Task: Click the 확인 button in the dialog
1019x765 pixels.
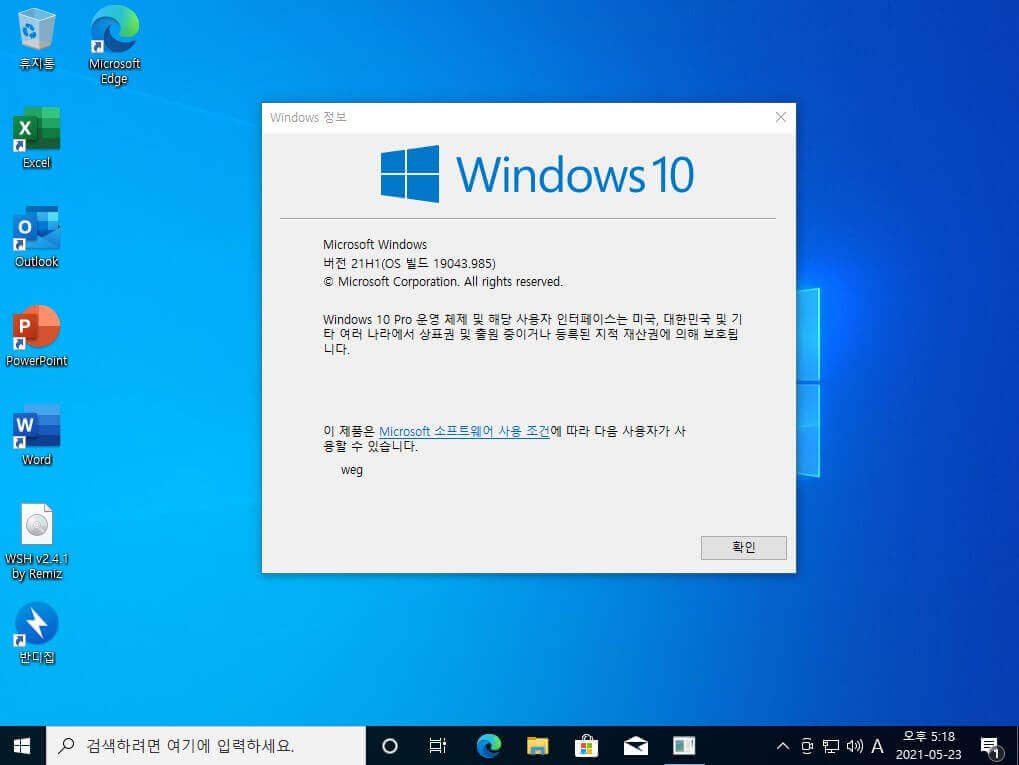Action: tap(743, 547)
